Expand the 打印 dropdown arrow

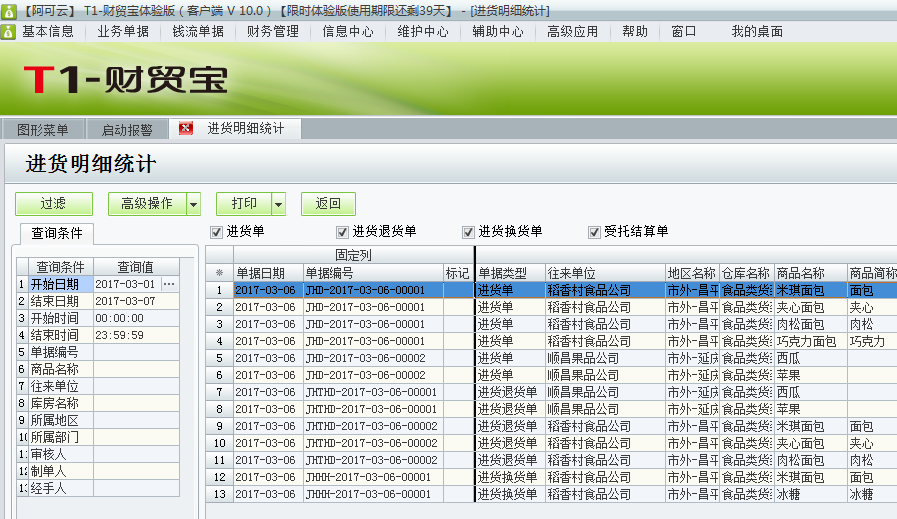pos(279,204)
